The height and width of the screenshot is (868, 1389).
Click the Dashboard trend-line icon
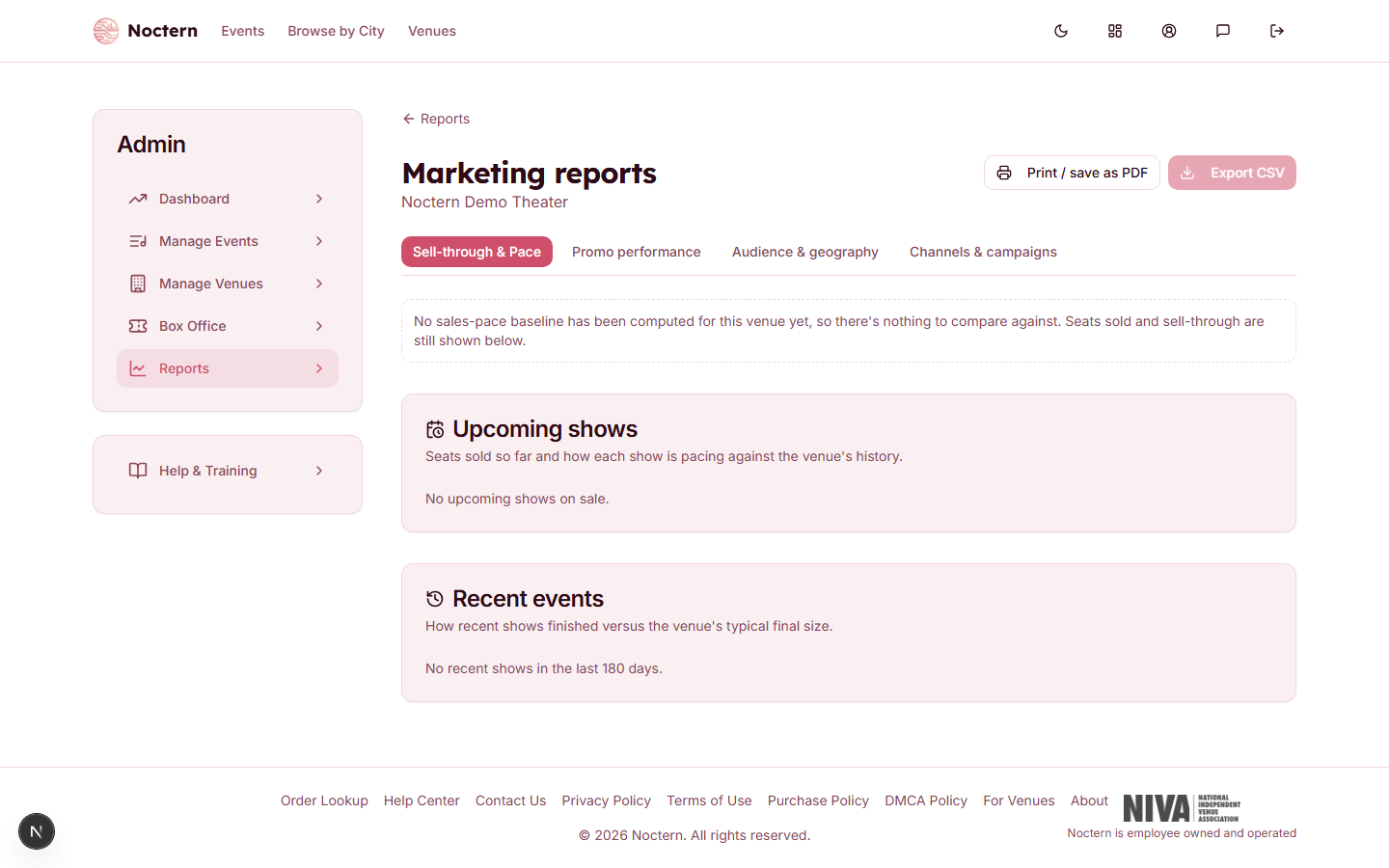(x=138, y=199)
